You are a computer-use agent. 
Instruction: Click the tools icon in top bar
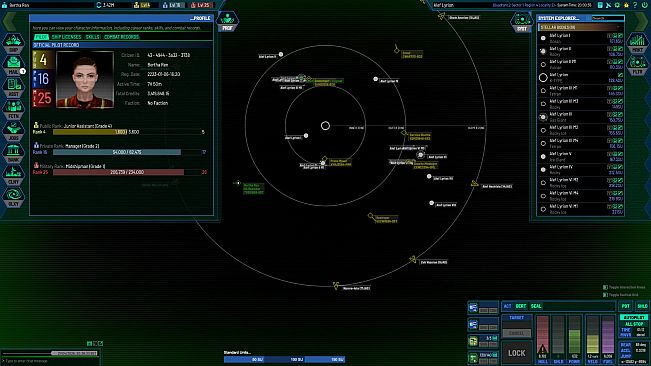[x=609, y=5]
